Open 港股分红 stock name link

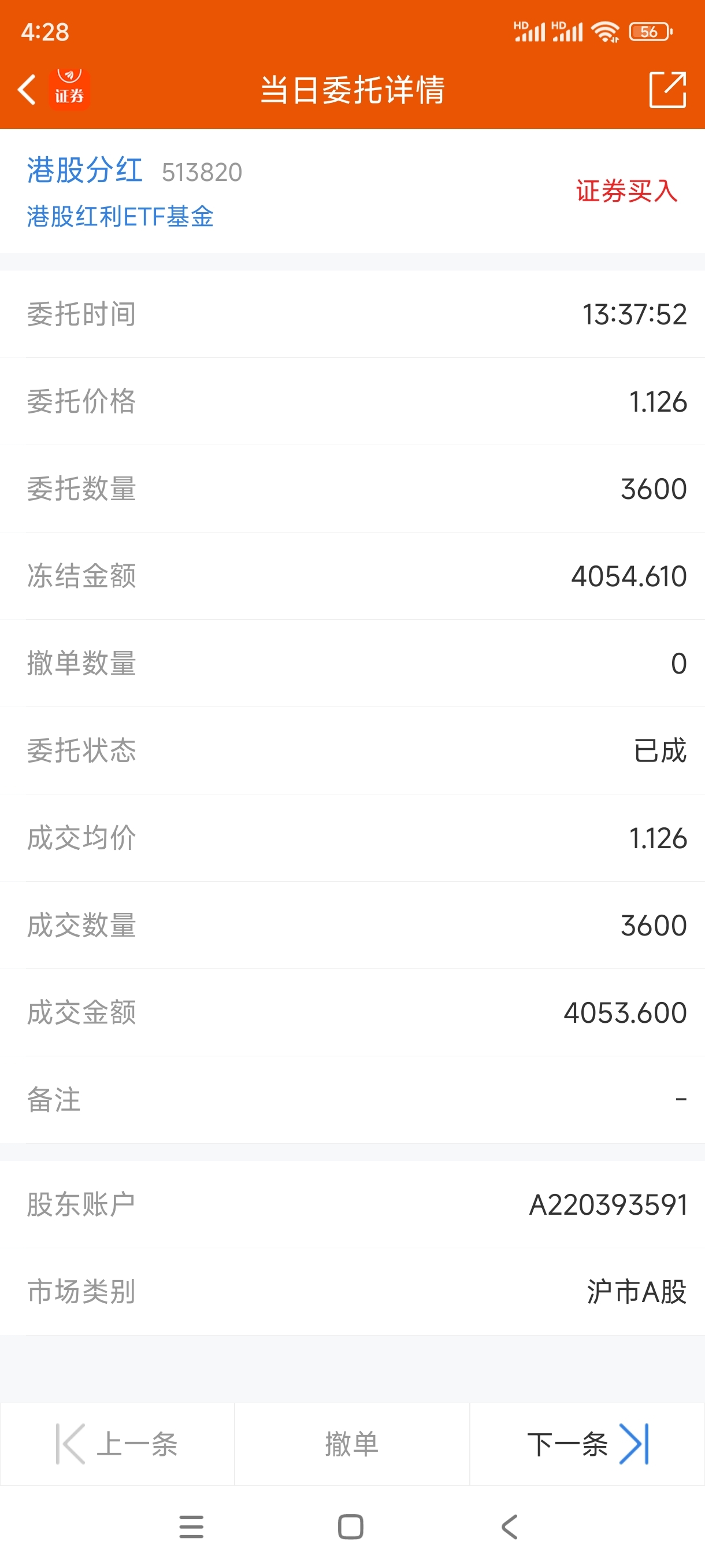pos(84,170)
